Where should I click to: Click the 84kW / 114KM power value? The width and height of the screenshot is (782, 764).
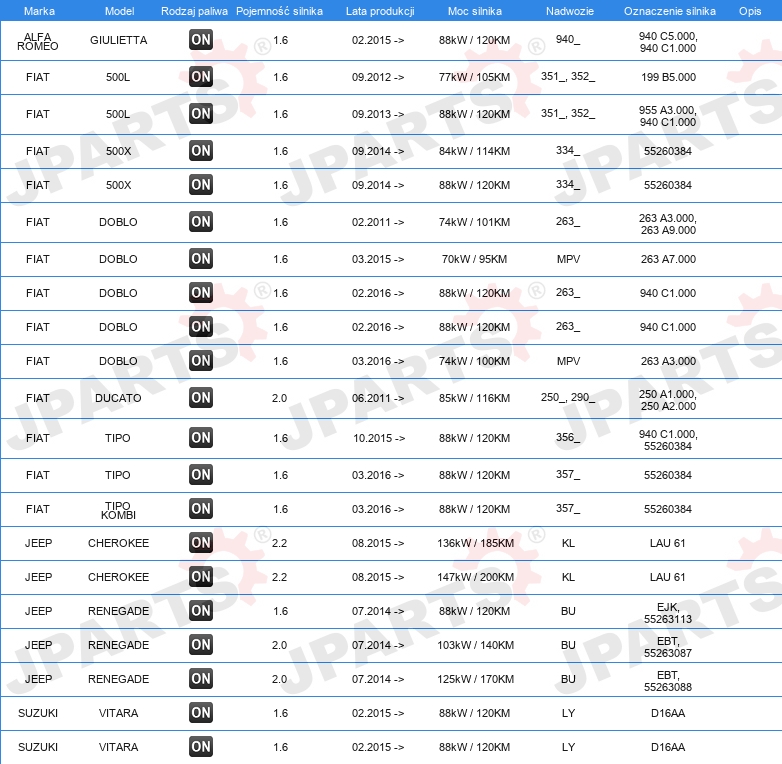click(x=474, y=151)
